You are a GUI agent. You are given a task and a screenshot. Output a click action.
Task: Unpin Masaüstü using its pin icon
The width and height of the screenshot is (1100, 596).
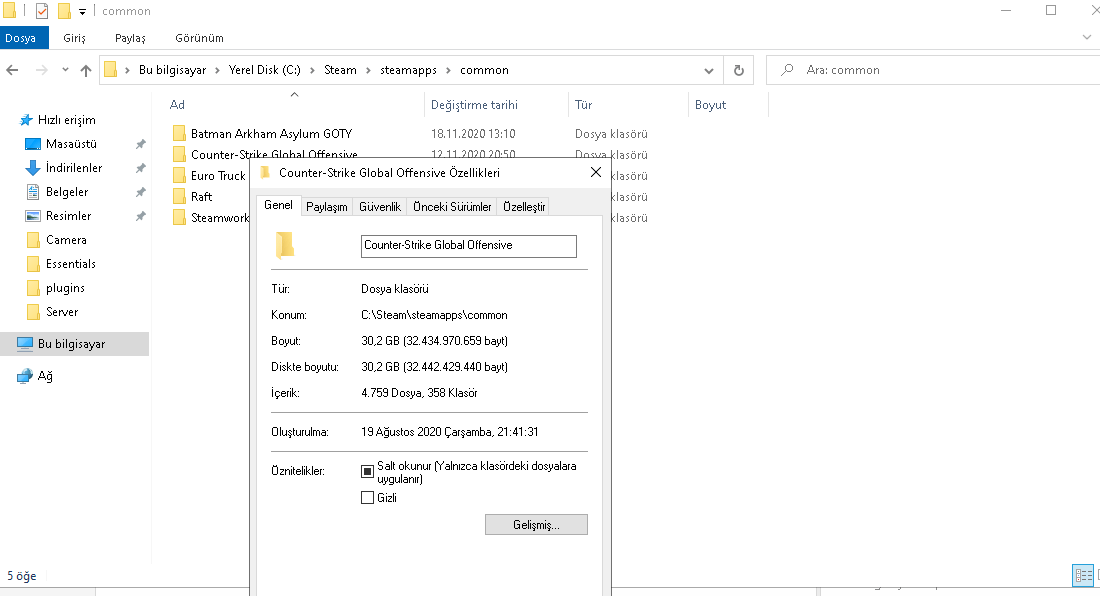[x=140, y=144]
